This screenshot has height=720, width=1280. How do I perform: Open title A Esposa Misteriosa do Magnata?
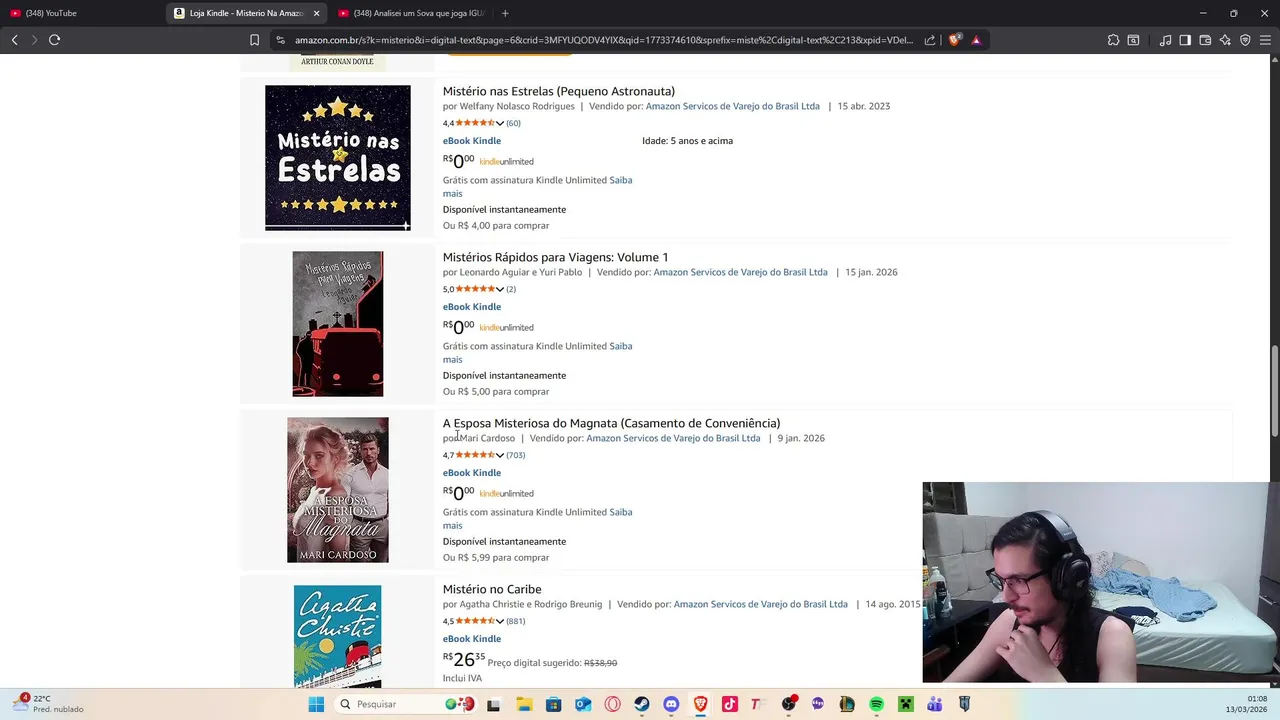(x=611, y=423)
